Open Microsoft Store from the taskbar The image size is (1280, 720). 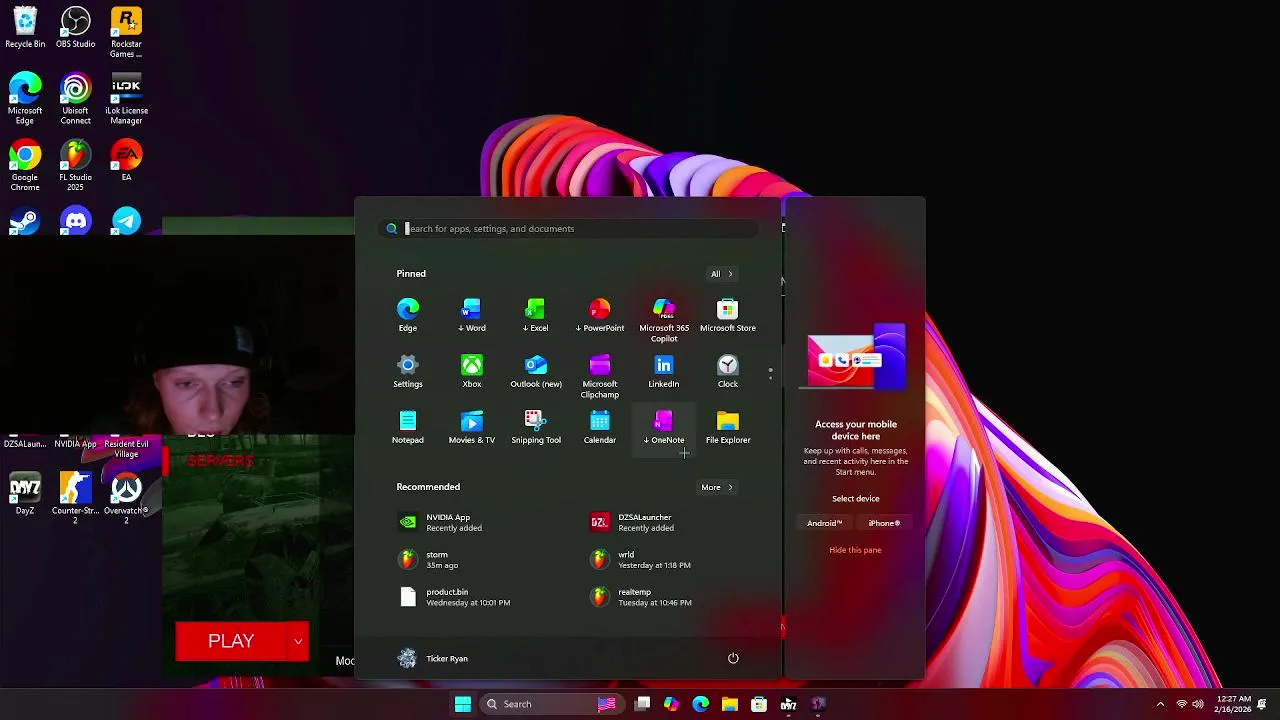(x=759, y=704)
